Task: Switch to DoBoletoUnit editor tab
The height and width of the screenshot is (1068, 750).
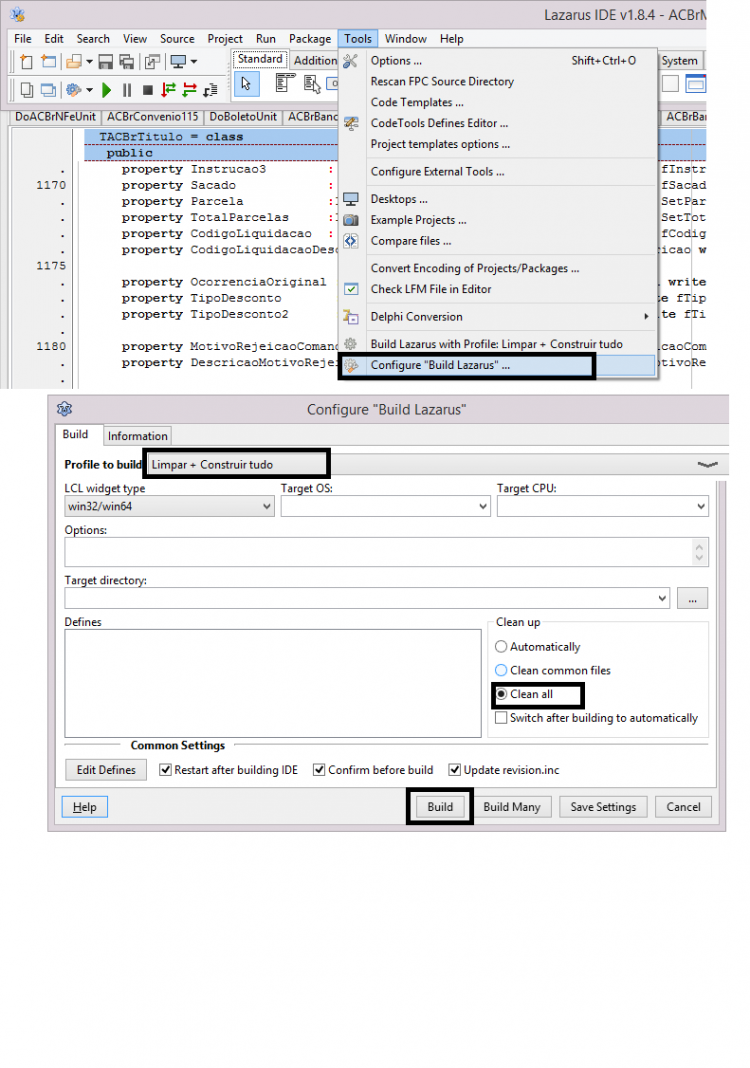Action: 243,116
